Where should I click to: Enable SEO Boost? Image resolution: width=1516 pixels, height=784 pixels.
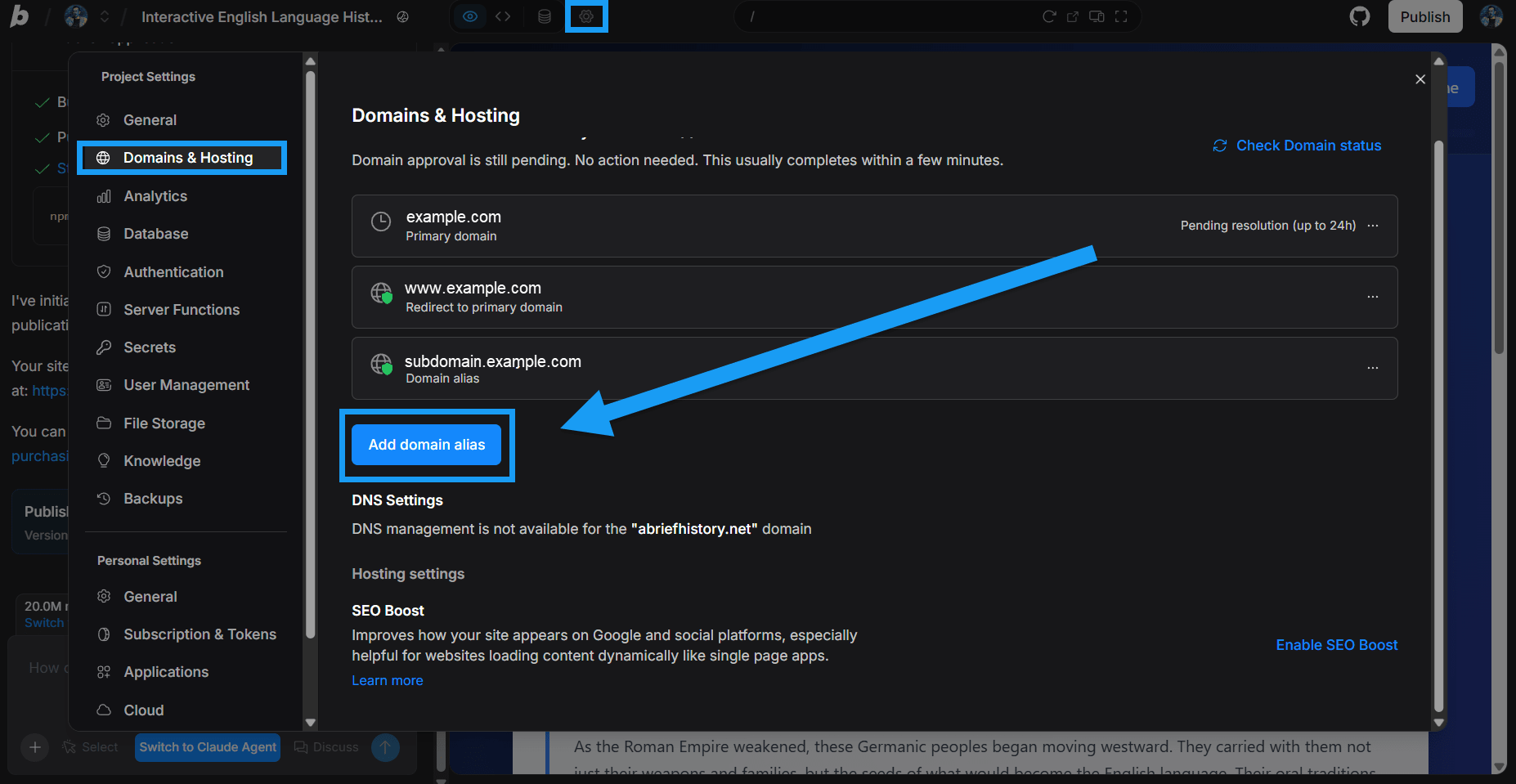pos(1336,645)
